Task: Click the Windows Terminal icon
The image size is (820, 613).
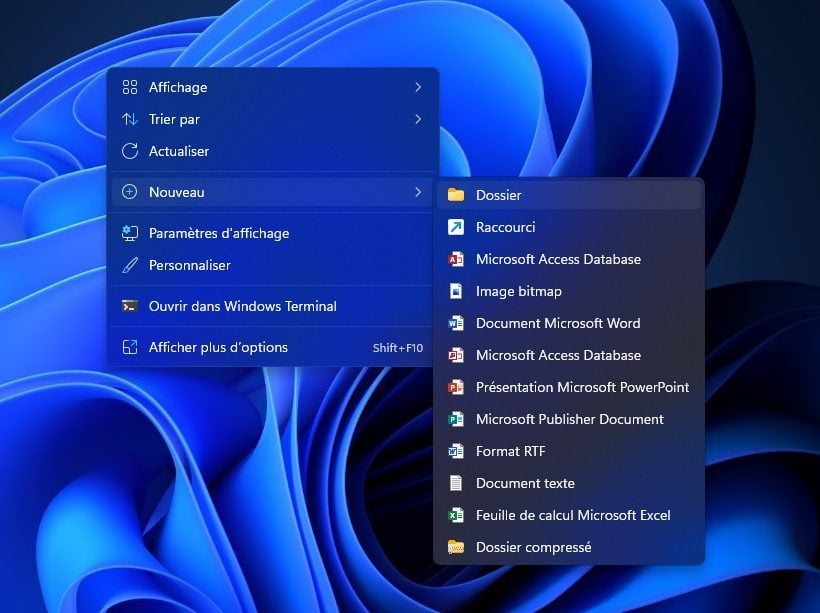Action: point(130,305)
